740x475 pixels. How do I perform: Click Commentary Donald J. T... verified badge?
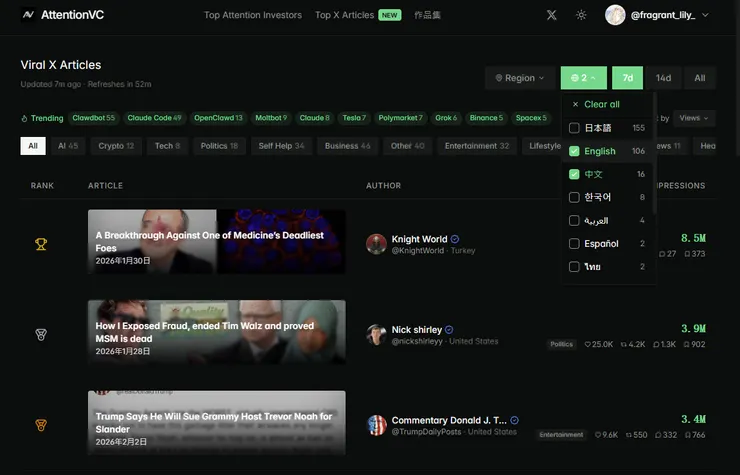coord(514,420)
